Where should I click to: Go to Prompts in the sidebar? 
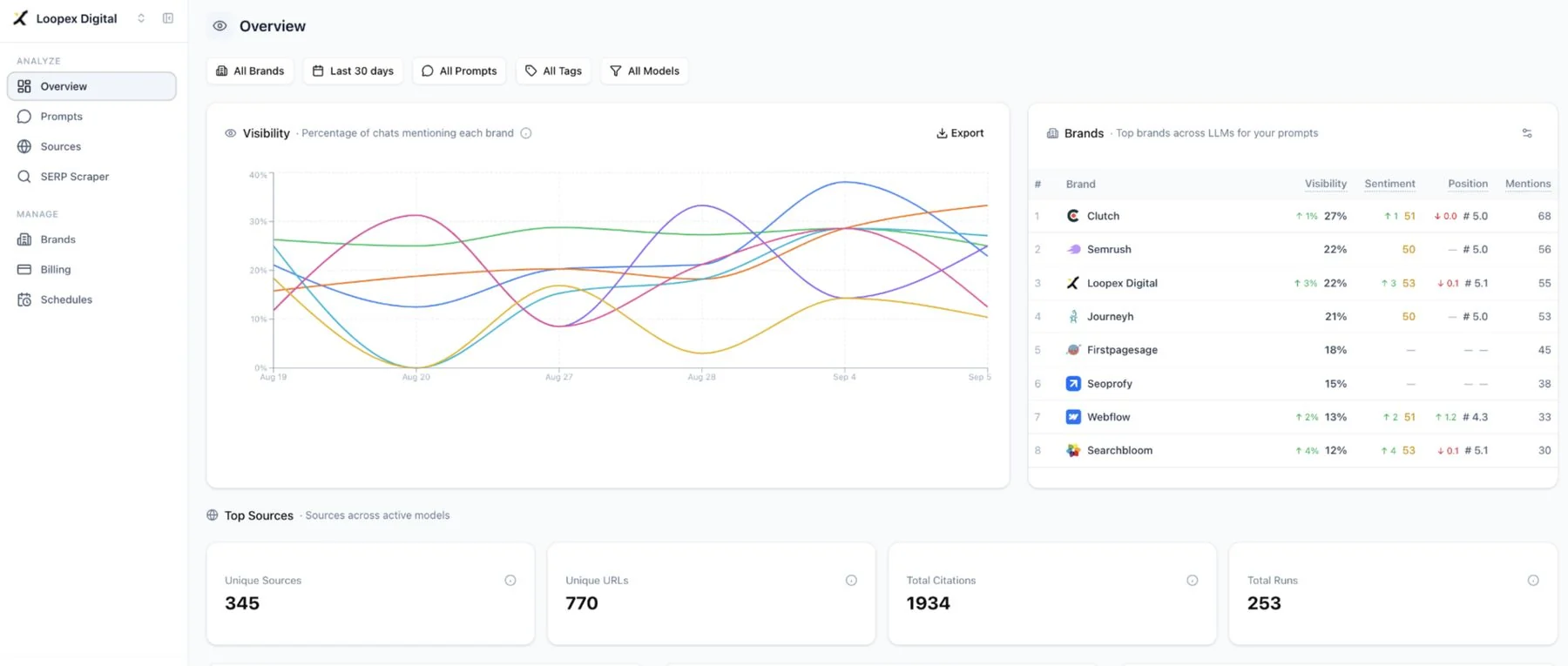click(x=91, y=117)
